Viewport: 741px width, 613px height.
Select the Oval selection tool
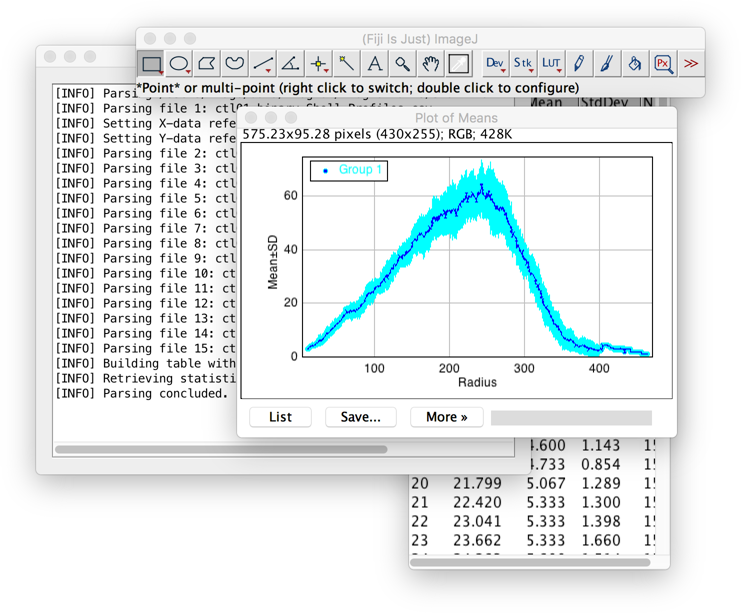pyautogui.click(x=179, y=63)
